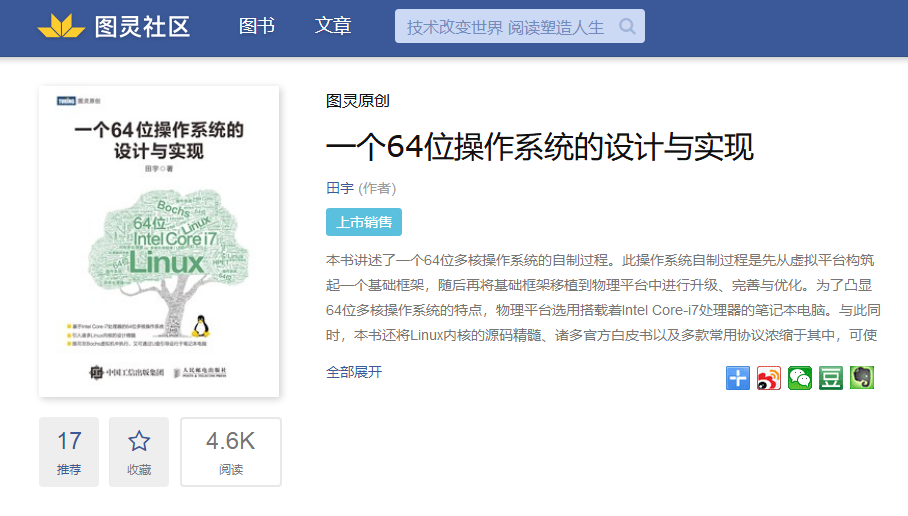Screen dimensions: 908x516
Task: Click the 上市销售 button
Action: pyautogui.click(x=364, y=222)
